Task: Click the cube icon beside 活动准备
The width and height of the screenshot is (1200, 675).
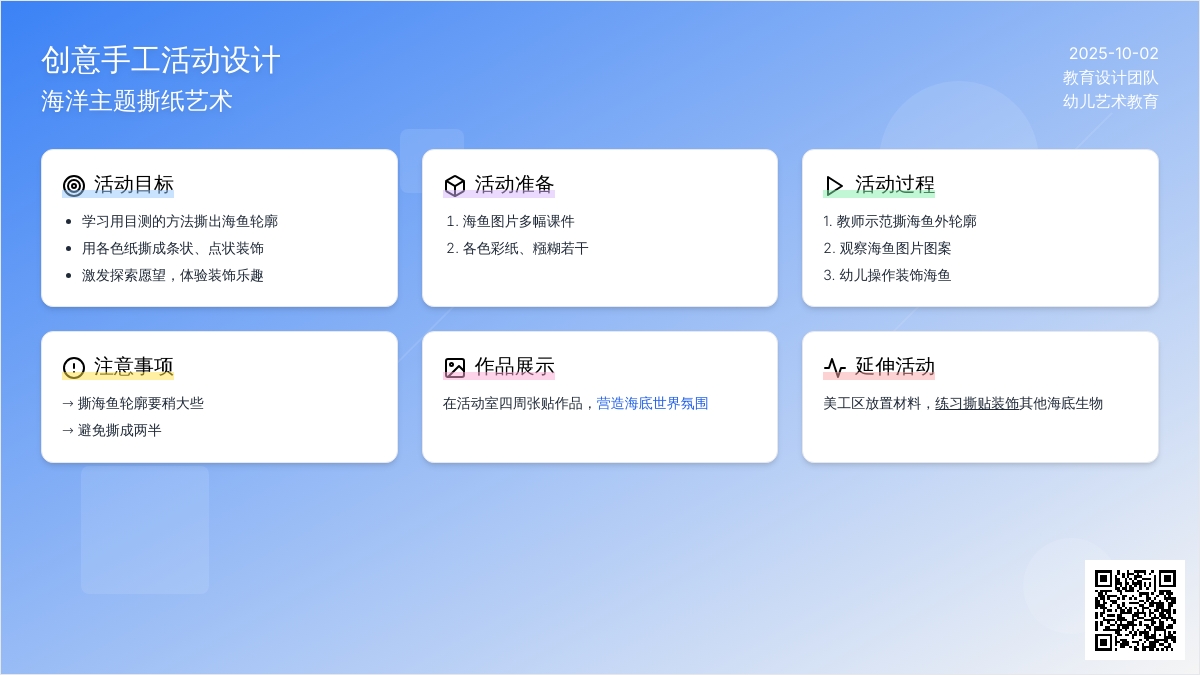Action: (455, 185)
